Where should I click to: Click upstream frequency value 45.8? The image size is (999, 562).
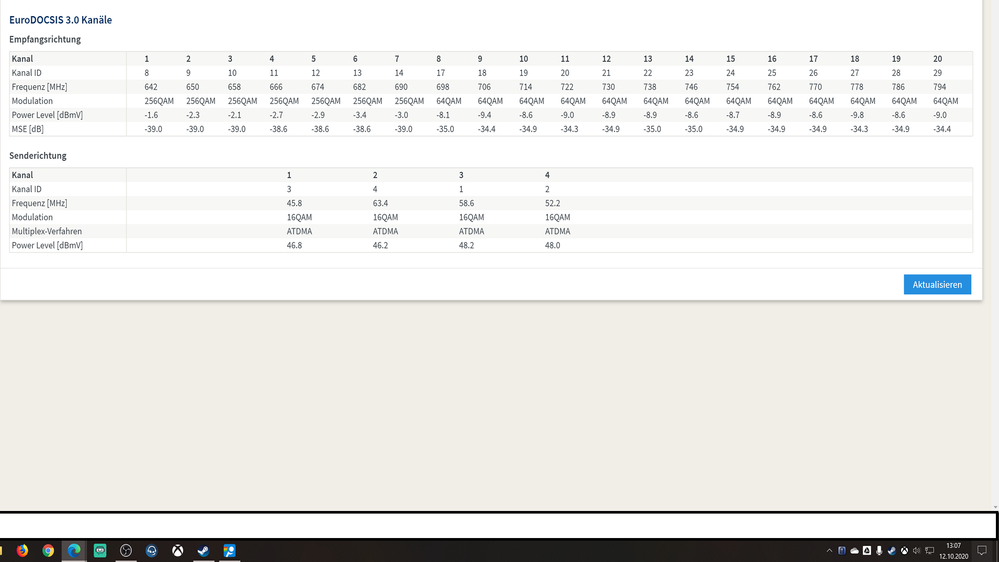pos(294,203)
